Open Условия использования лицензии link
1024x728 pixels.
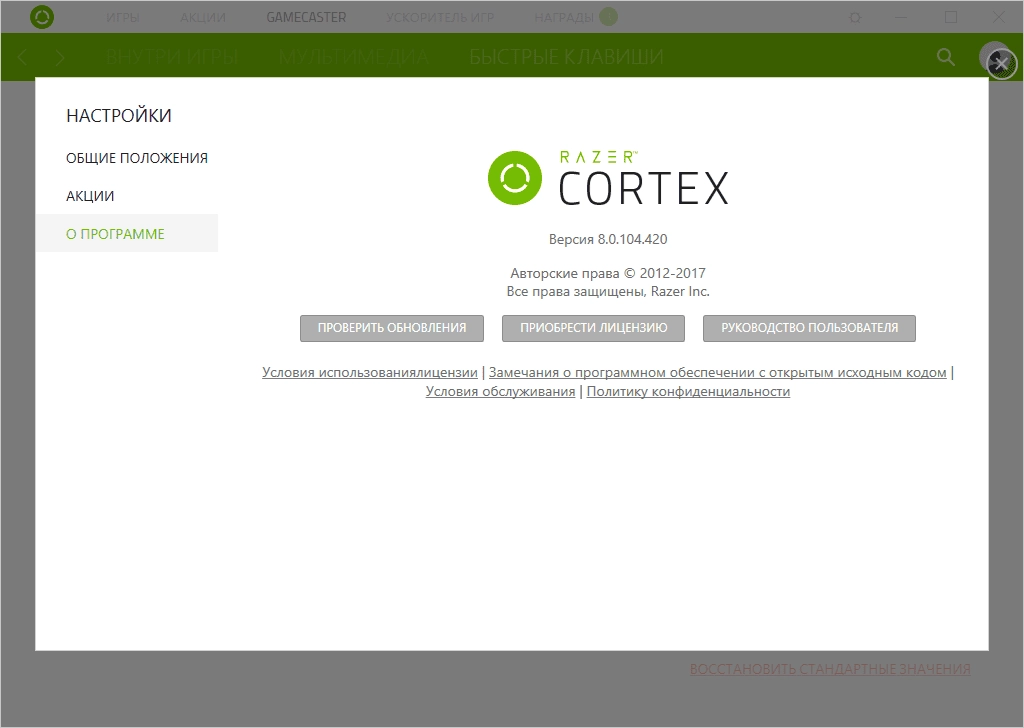(x=370, y=372)
